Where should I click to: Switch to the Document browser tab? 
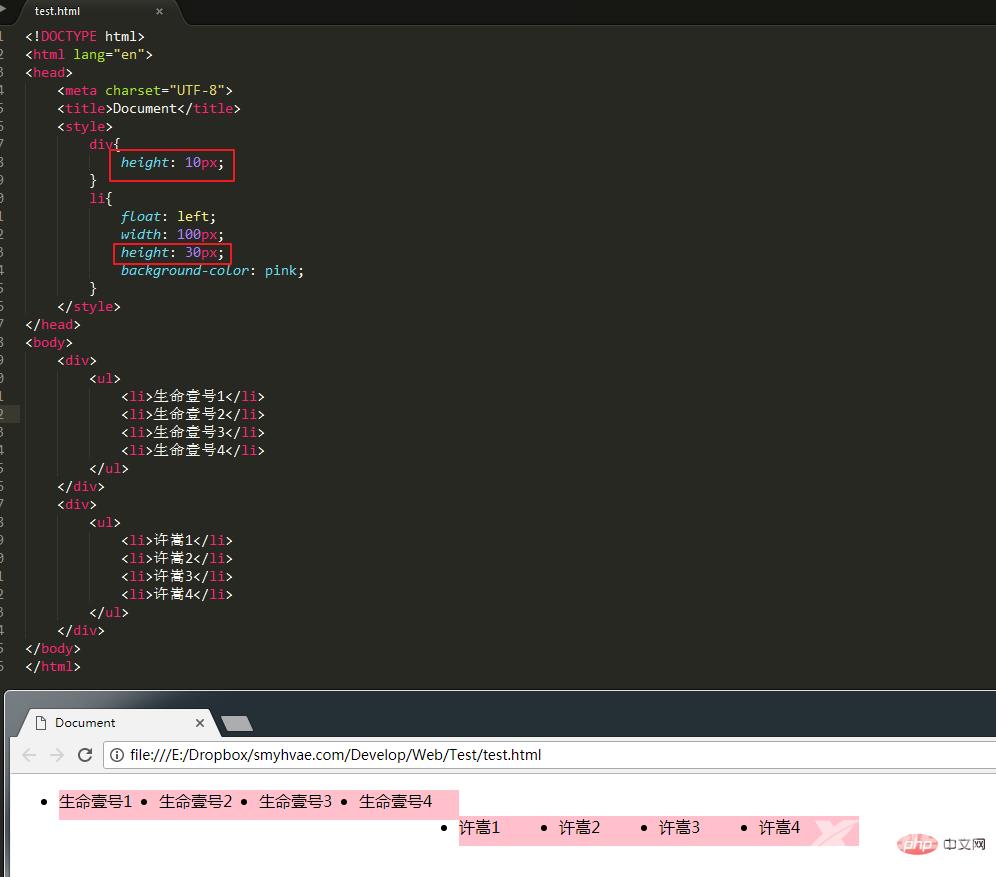(85, 723)
